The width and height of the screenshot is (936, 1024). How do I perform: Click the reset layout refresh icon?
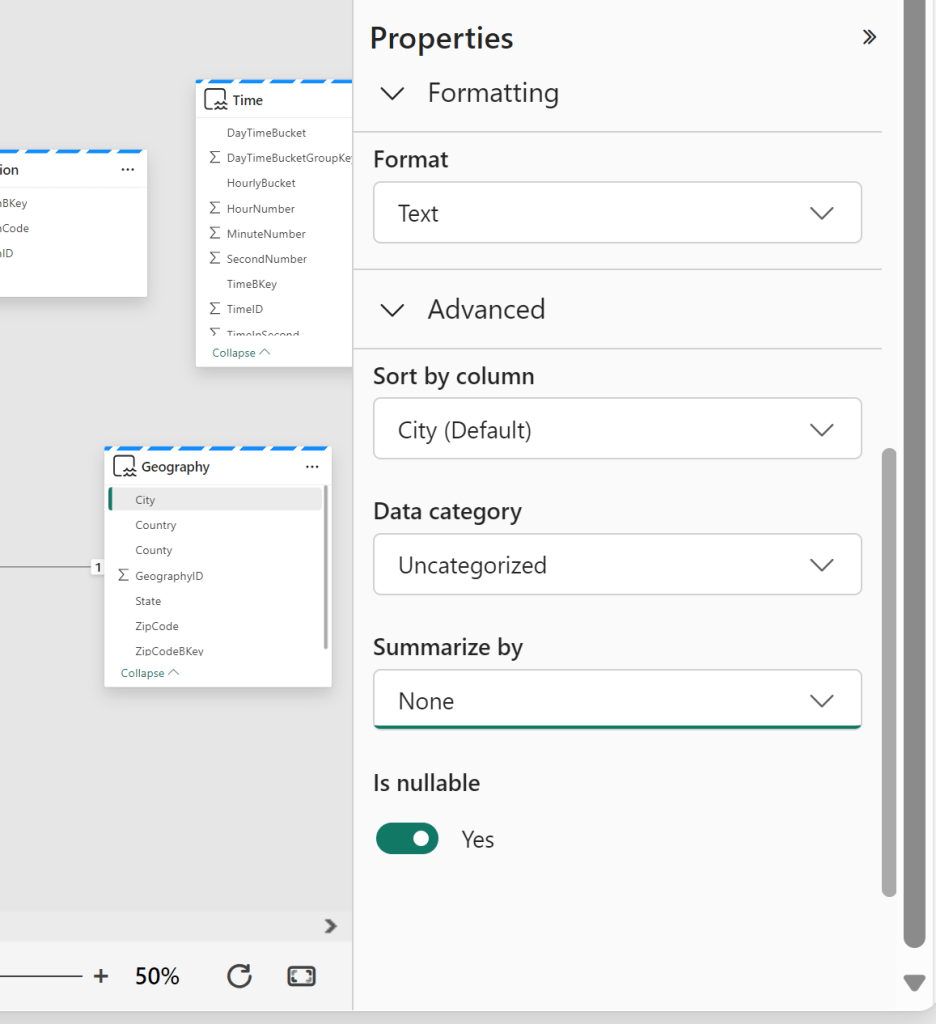point(239,976)
